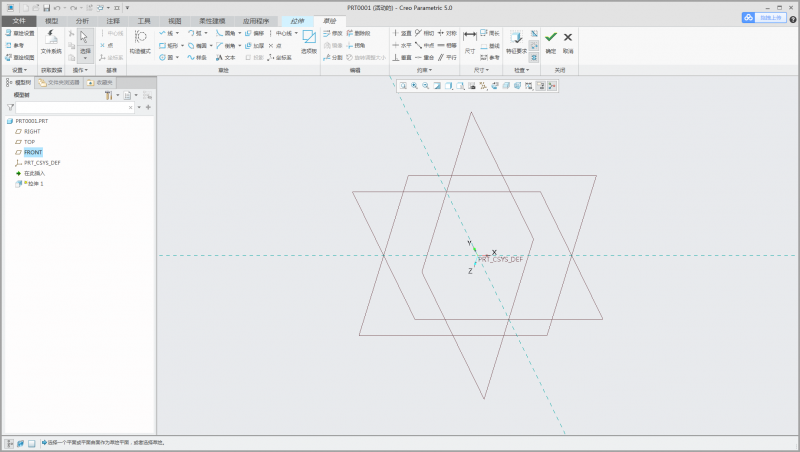800x452 pixels.
Task: Open the 应用程序 (Applications) ribbon tab
Action: [256, 21]
